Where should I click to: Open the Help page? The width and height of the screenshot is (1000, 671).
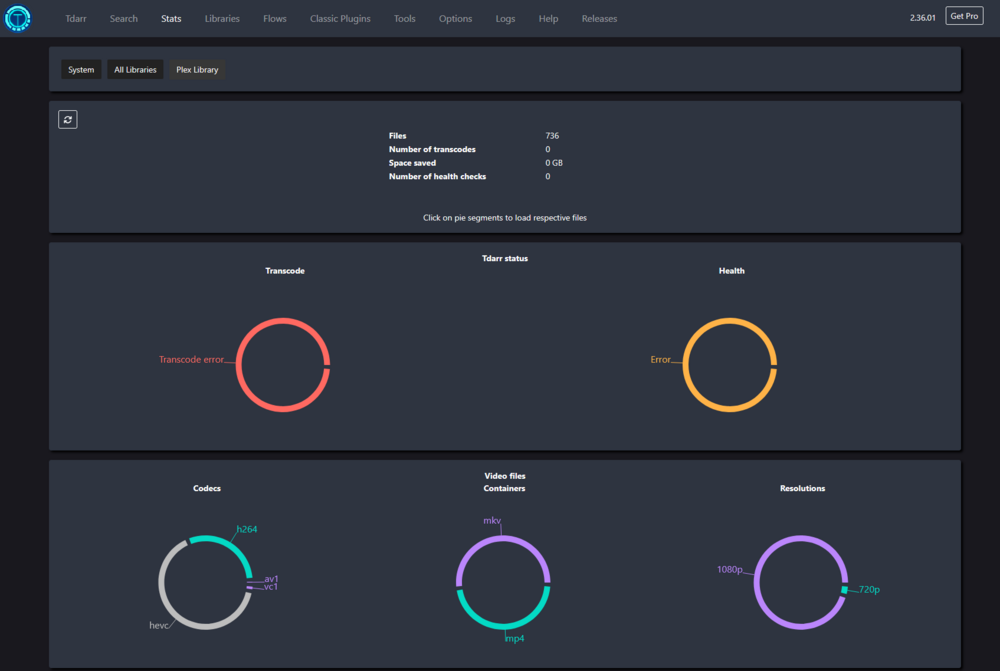click(548, 18)
